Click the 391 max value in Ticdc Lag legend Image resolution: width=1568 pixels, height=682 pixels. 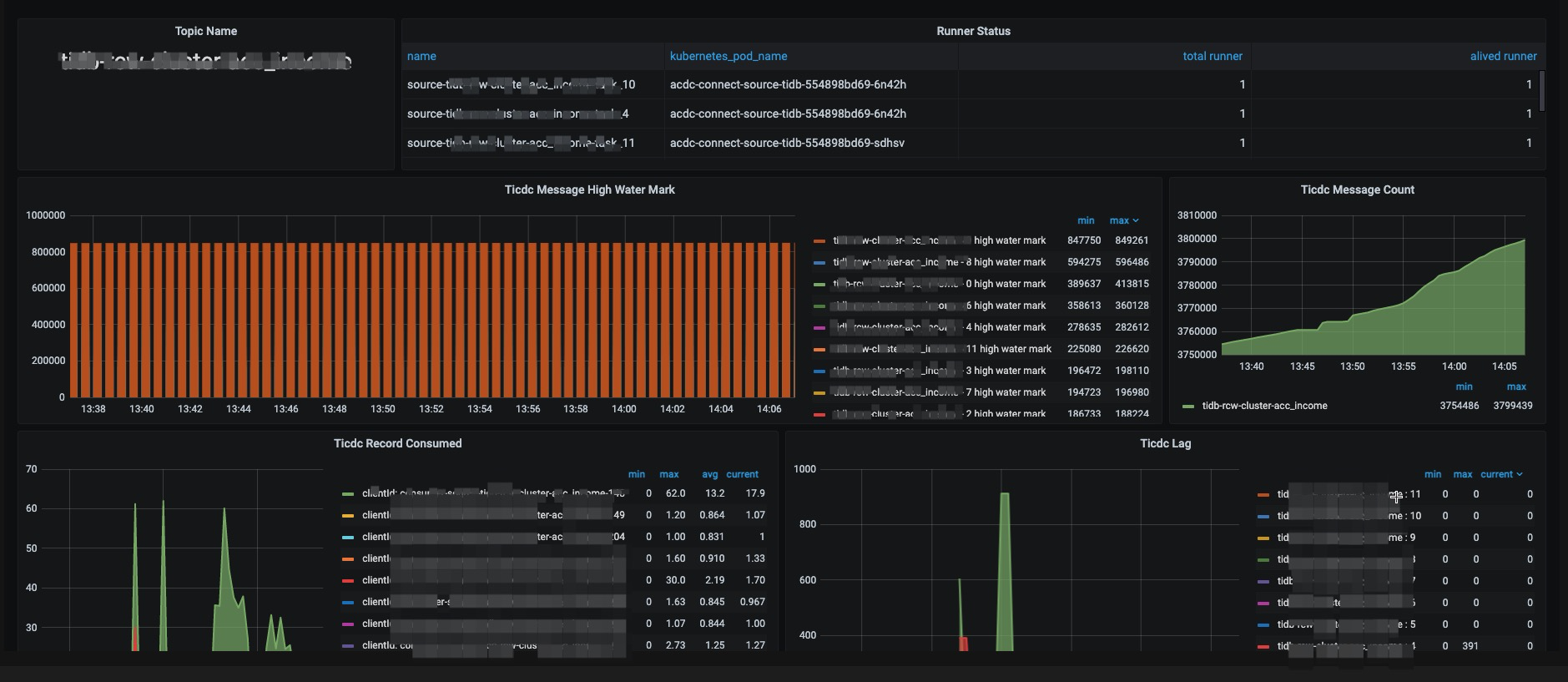[1470, 646]
